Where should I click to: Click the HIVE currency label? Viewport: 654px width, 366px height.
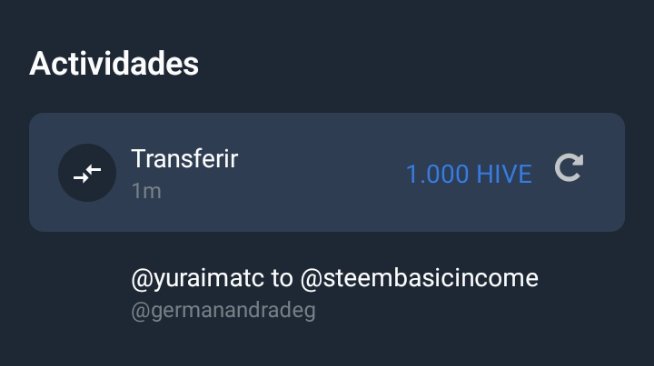click(504, 174)
